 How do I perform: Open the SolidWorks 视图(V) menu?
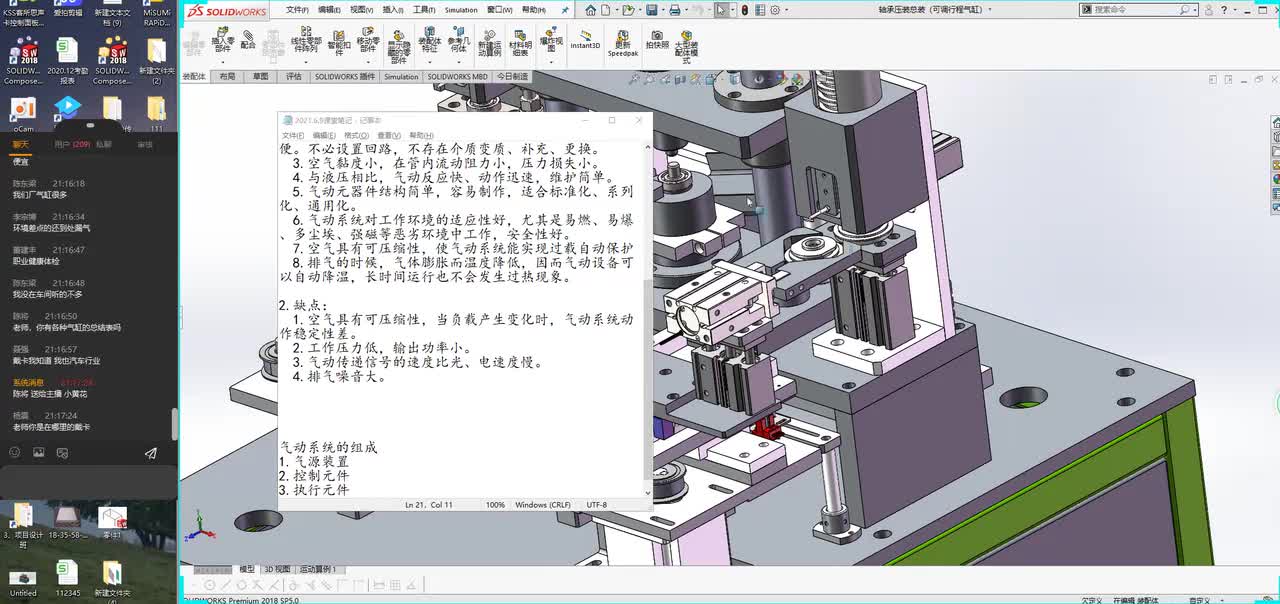[x=361, y=10]
